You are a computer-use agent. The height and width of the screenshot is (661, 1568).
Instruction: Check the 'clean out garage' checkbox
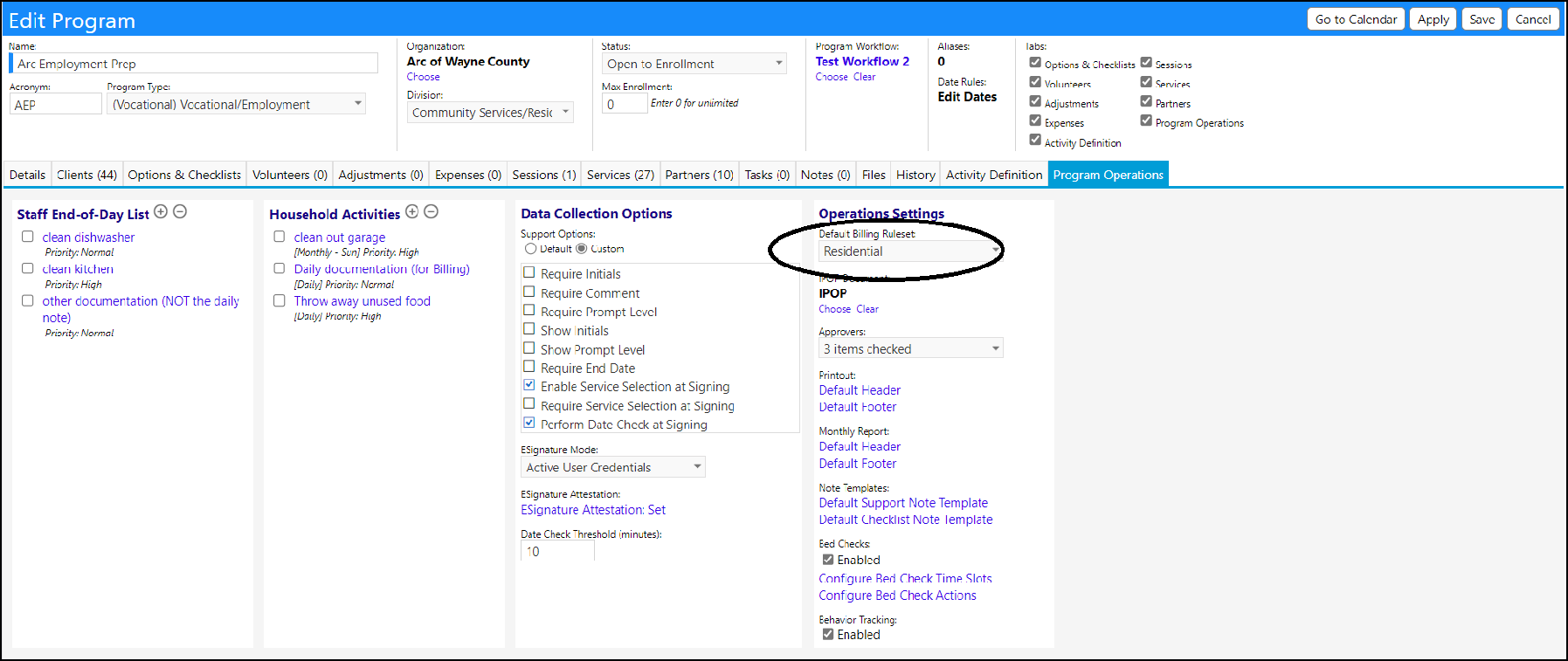280,237
